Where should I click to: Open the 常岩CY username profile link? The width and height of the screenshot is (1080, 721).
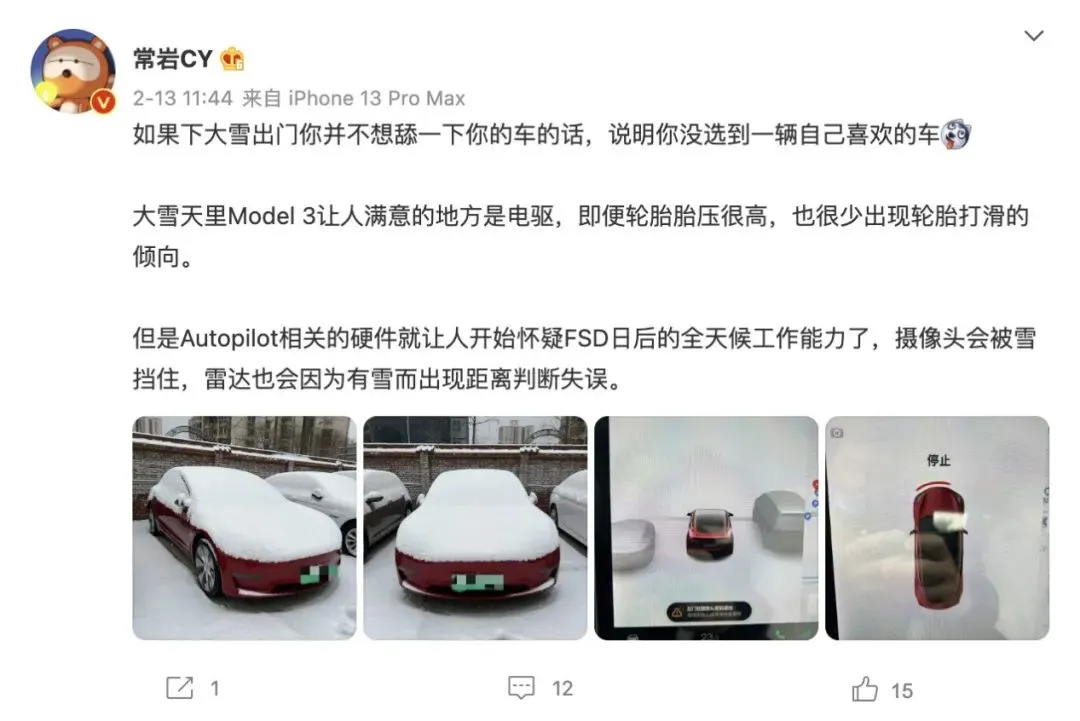[x=173, y=59]
